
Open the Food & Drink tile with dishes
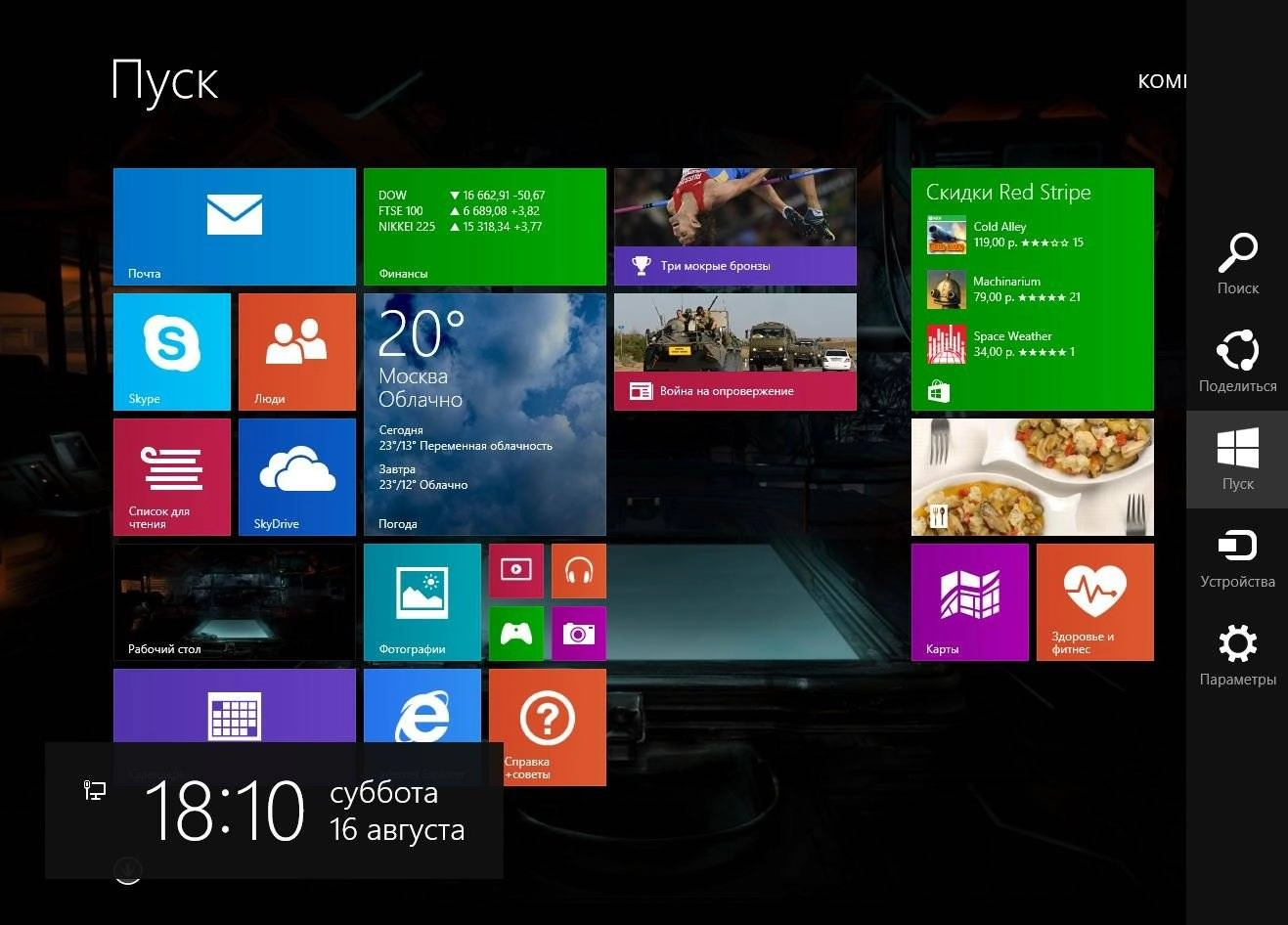pos(1033,477)
